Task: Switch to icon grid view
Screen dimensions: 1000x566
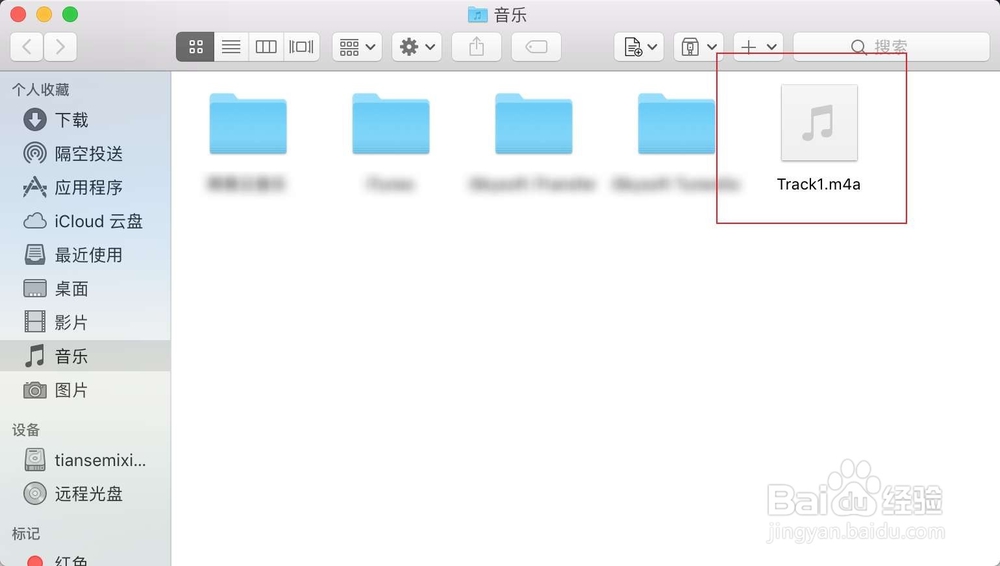Action: [195, 47]
